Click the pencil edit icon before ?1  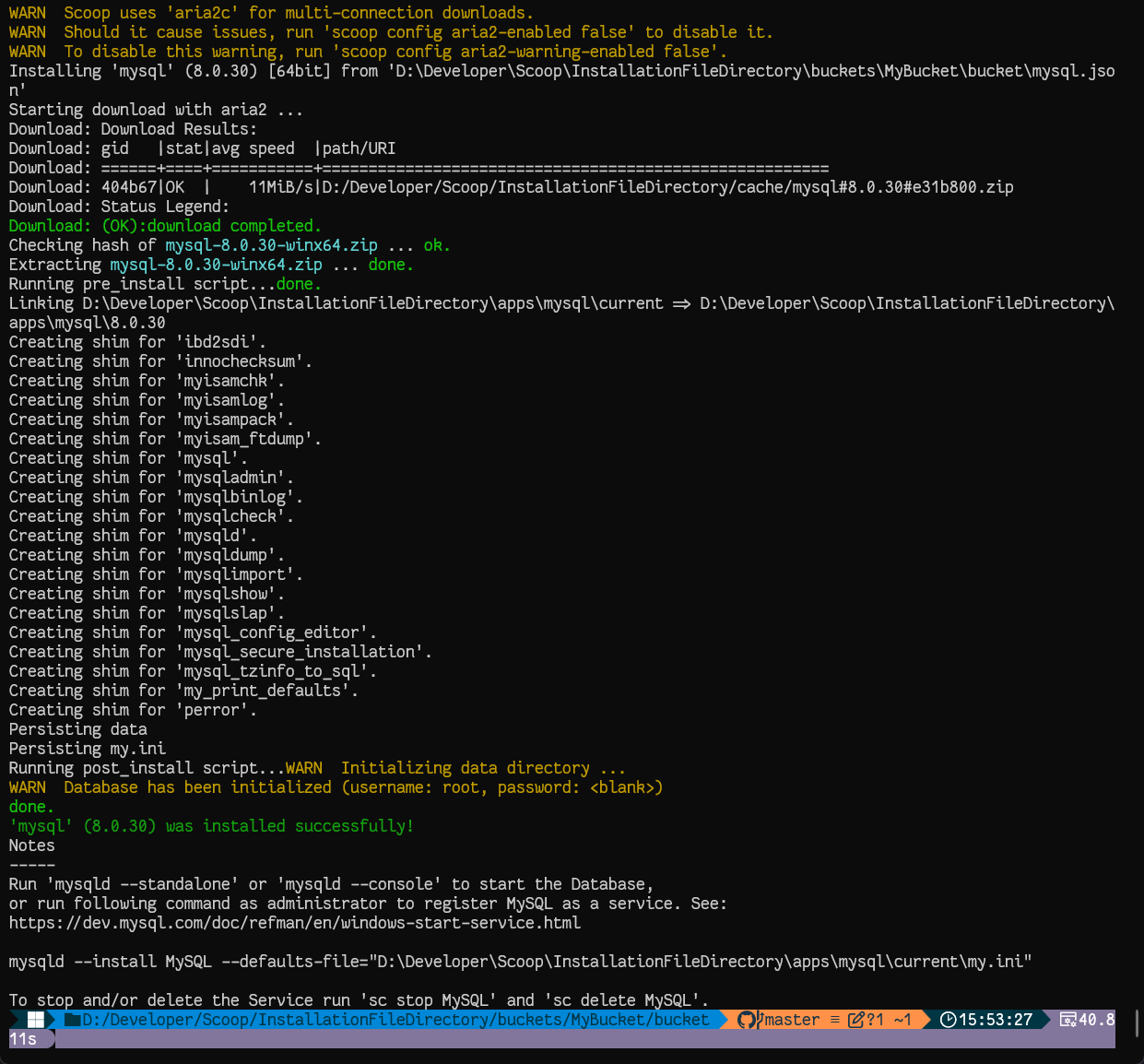pos(856,1019)
